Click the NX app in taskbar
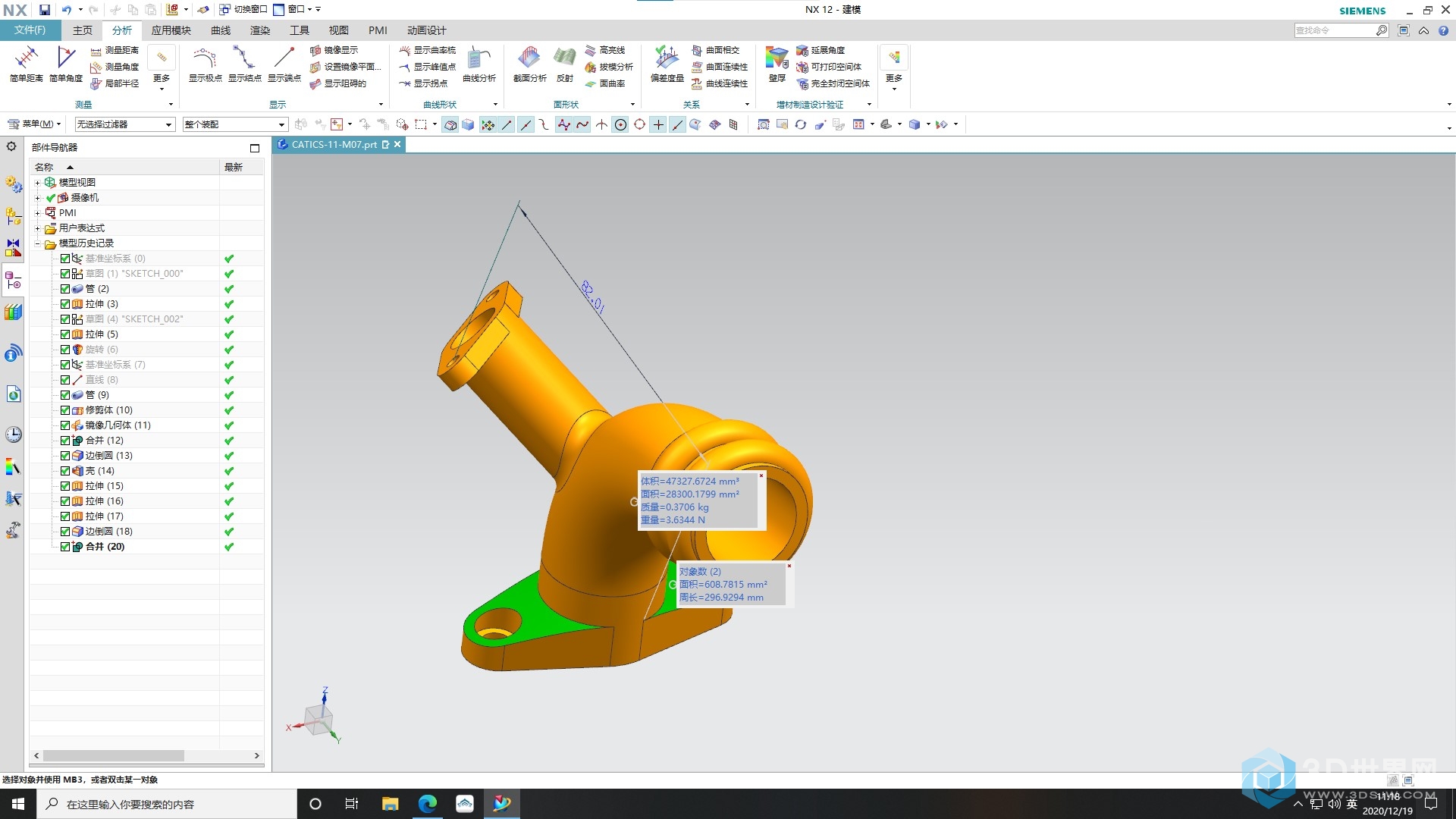This screenshot has width=1456, height=819. click(501, 804)
